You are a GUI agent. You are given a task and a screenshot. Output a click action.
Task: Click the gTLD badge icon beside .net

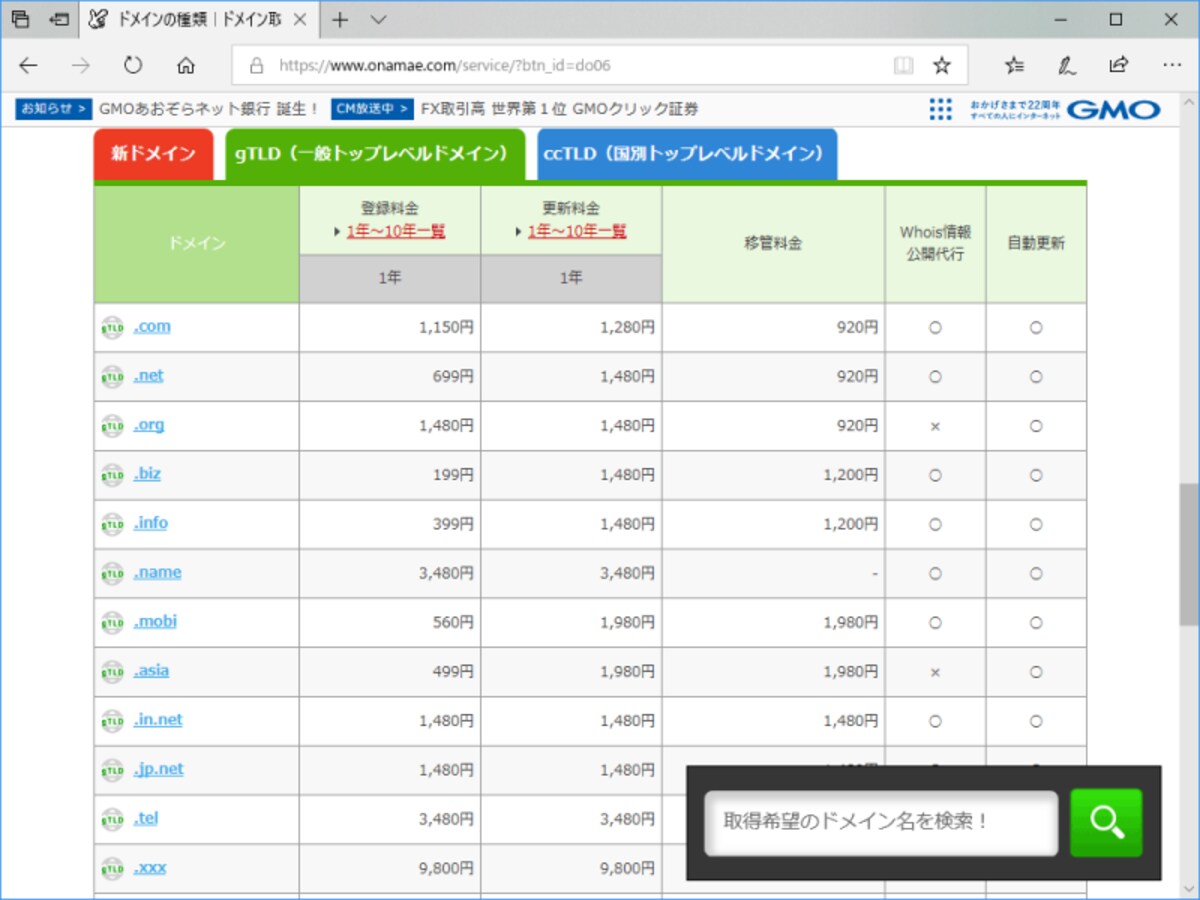tap(112, 377)
